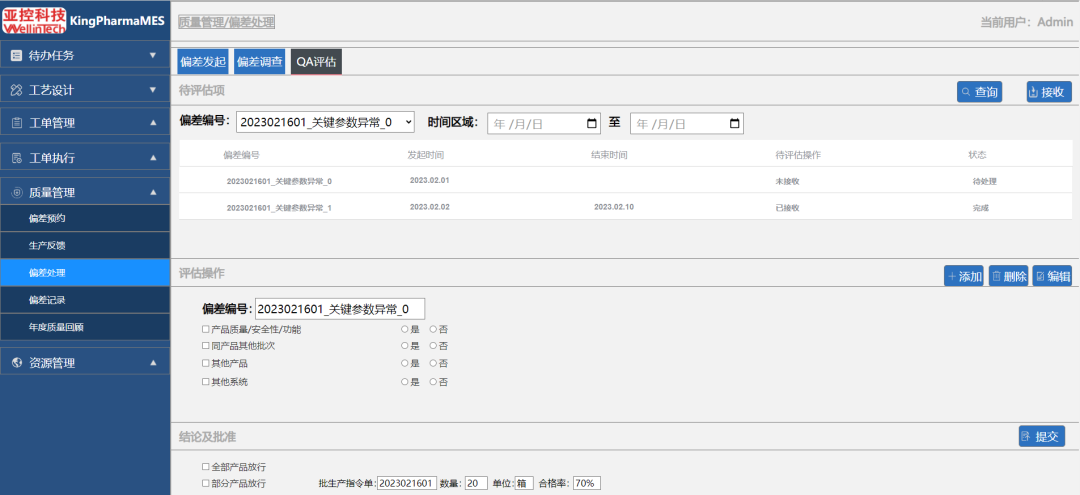
Task: Click the end date input field
Action: pyautogui.click(x=687, y=124)
